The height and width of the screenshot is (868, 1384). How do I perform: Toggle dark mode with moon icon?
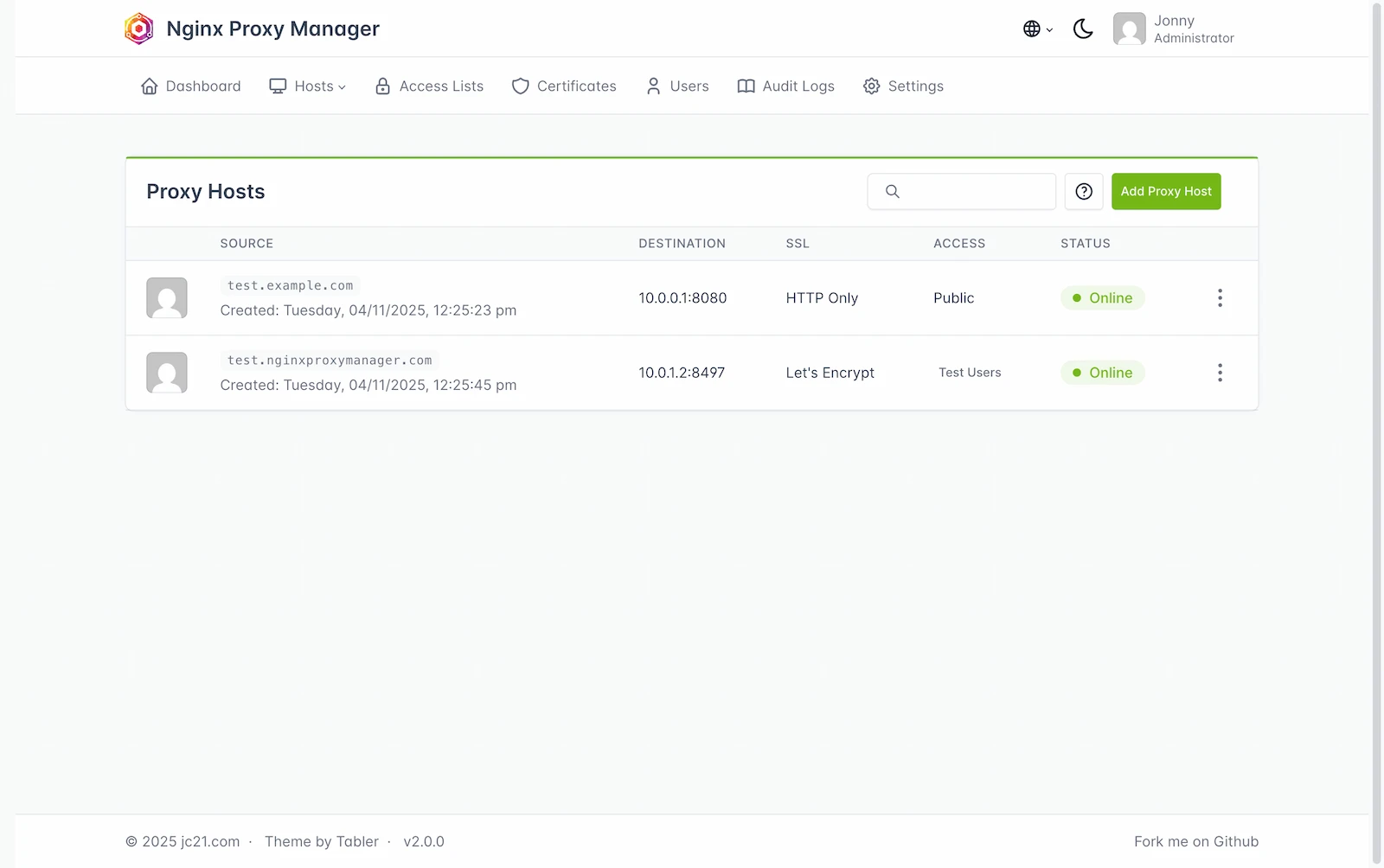(1083, 29)
